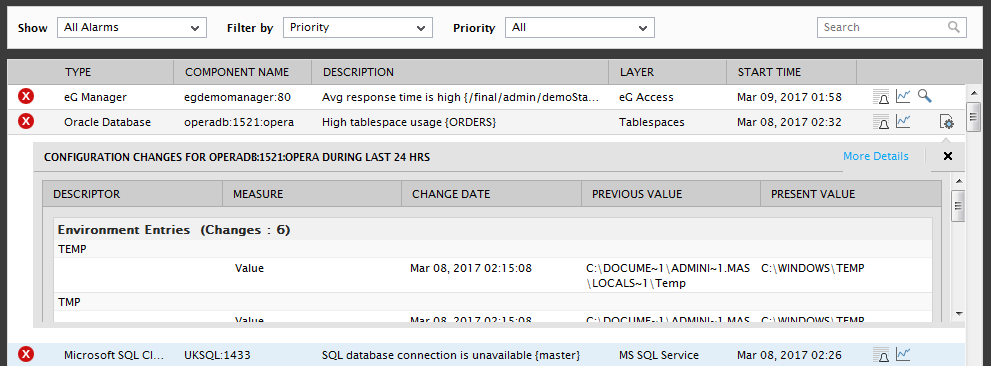The width and height of the screenshot is (991, 366).
Task: Click magnifier diagnosis icon for eG Manager row
Action: pos(925,96)
